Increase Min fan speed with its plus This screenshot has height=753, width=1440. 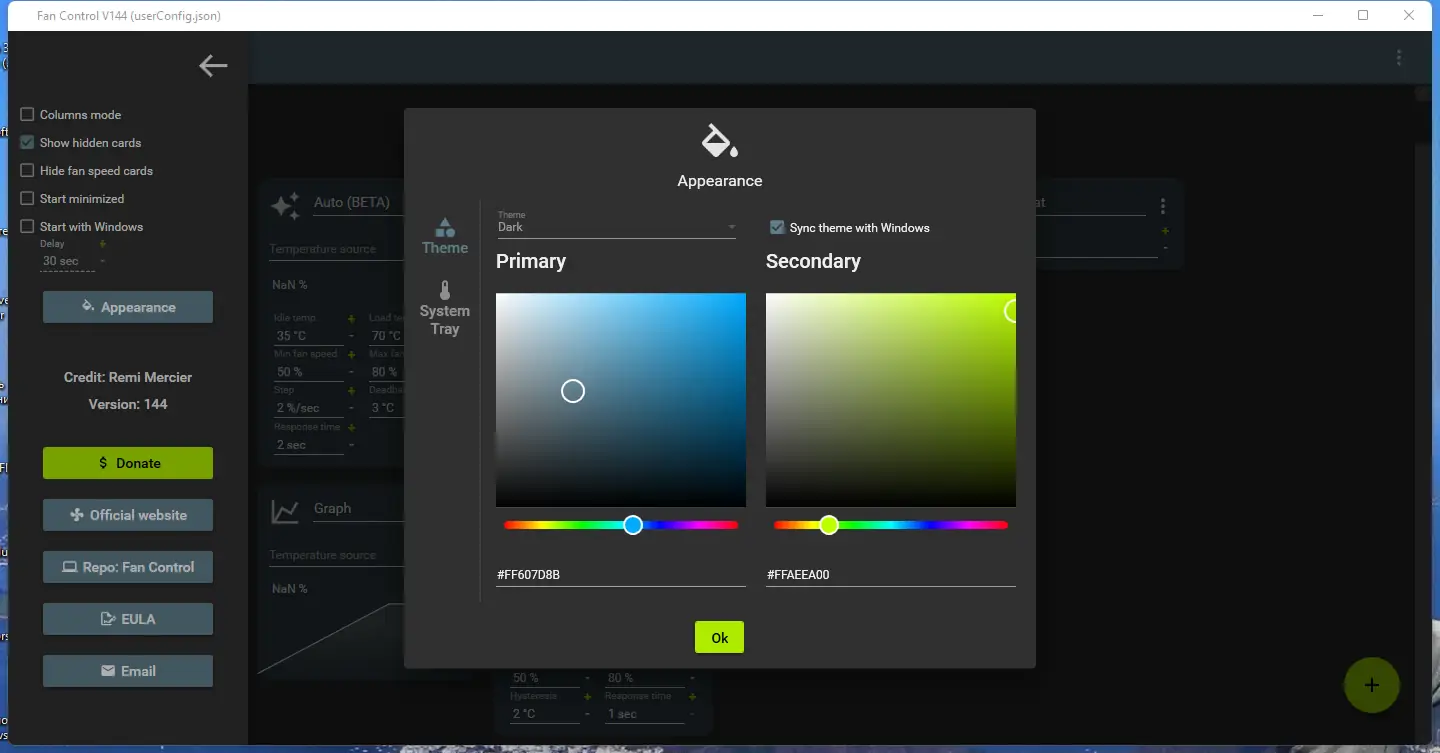coord(351,355)
